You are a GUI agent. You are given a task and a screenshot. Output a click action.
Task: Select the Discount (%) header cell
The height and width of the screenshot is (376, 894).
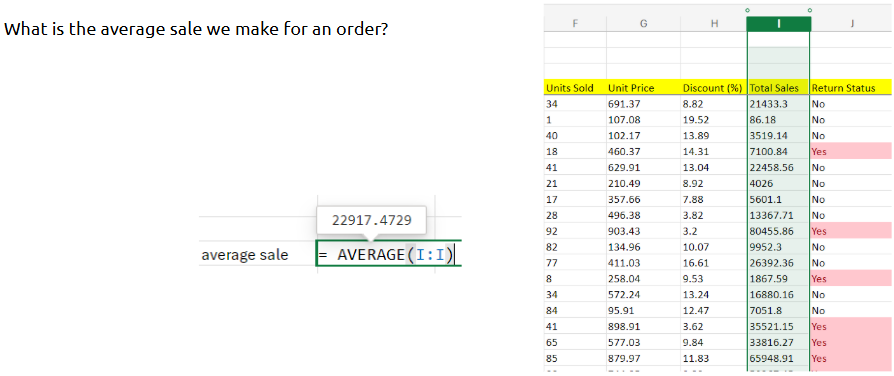tap(713, 88)
